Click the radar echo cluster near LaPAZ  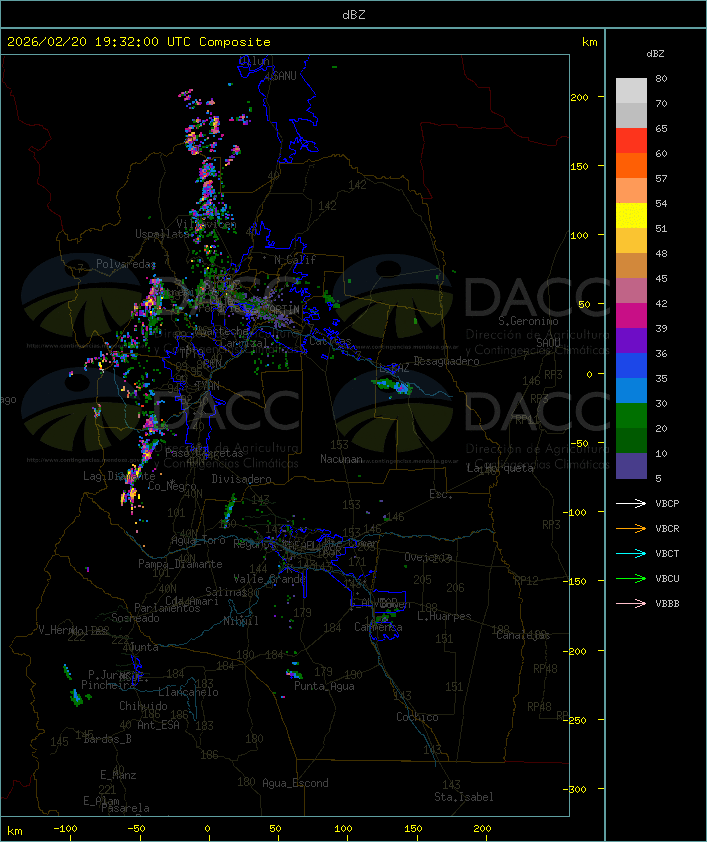coord(393,385)
